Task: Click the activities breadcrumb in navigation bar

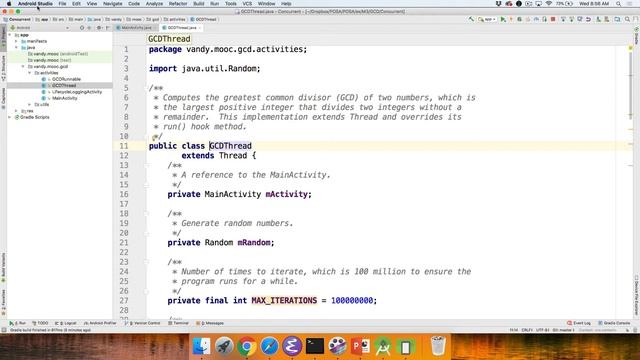Action: [x=175, y=19]
